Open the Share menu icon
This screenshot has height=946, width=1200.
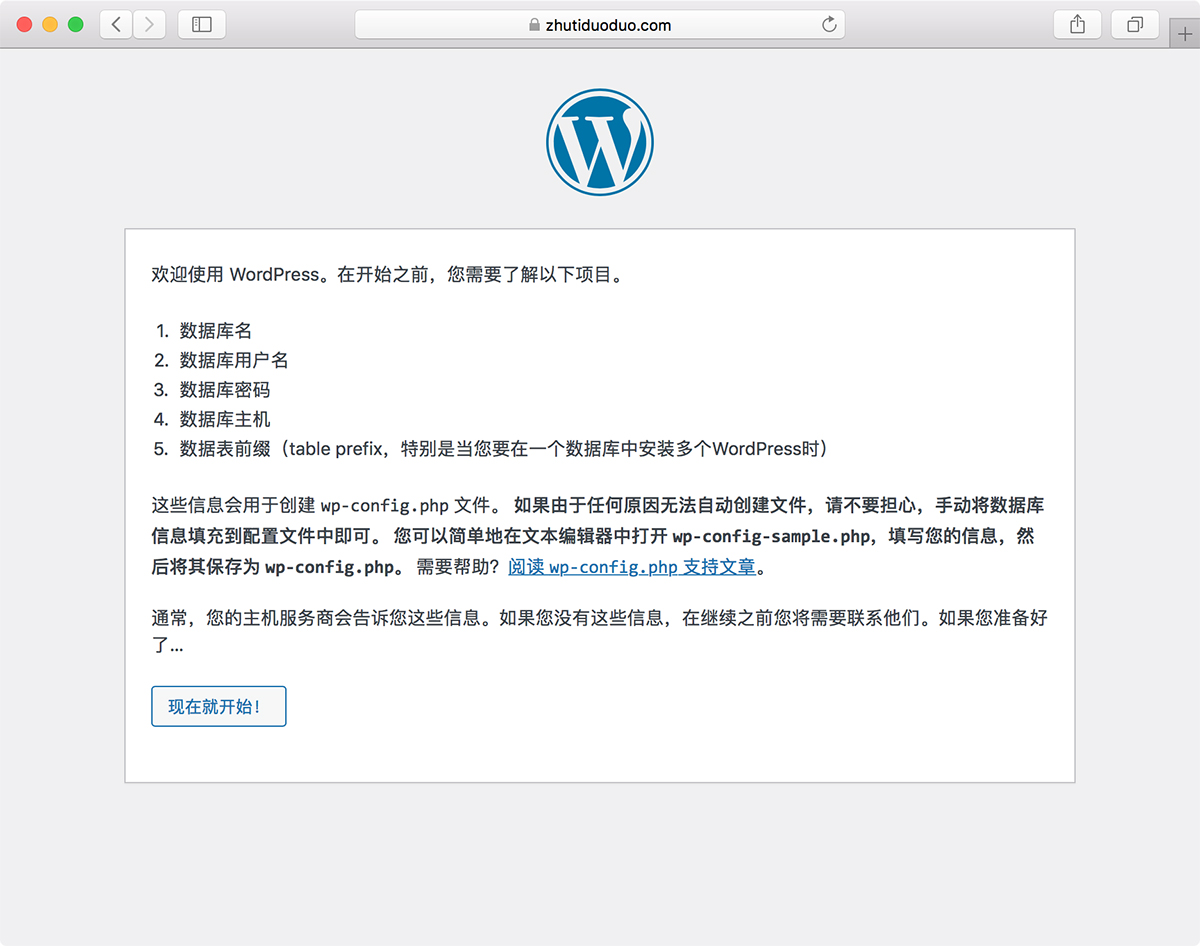[x=1077, y=25]
